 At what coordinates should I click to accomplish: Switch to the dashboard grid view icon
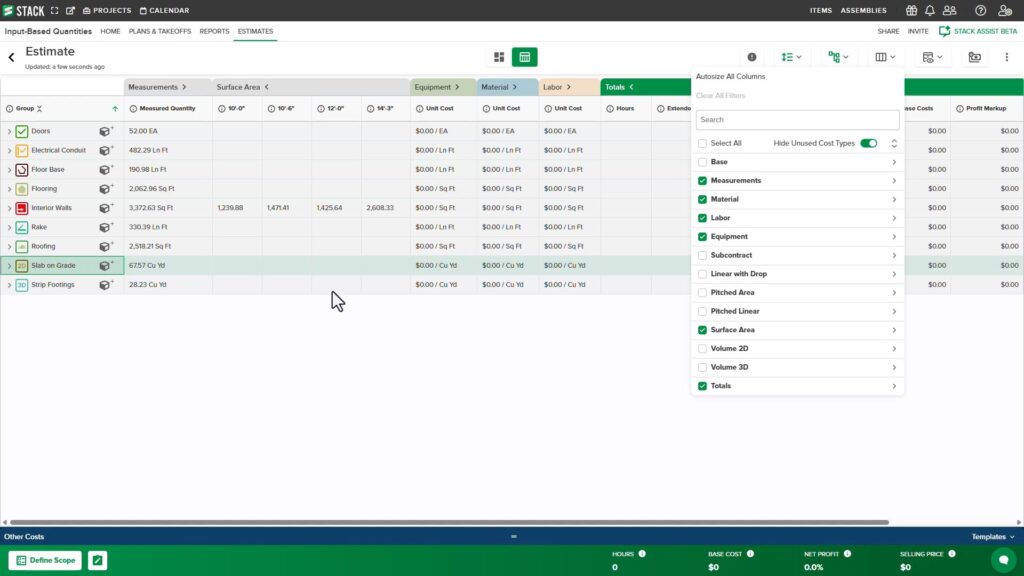[500, 57]
